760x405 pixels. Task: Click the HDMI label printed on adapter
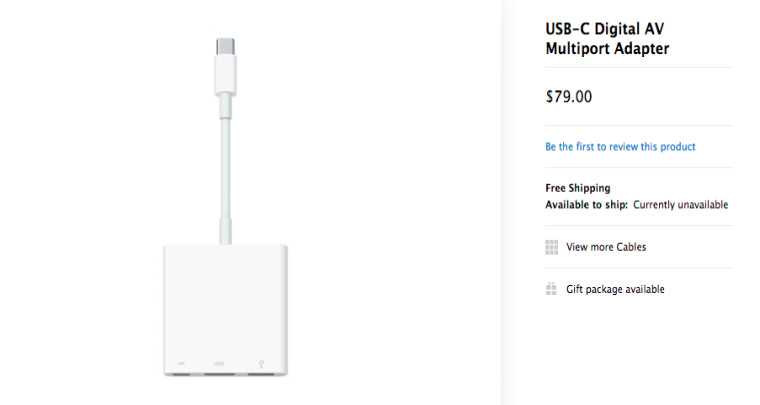(x=219, y=363)
